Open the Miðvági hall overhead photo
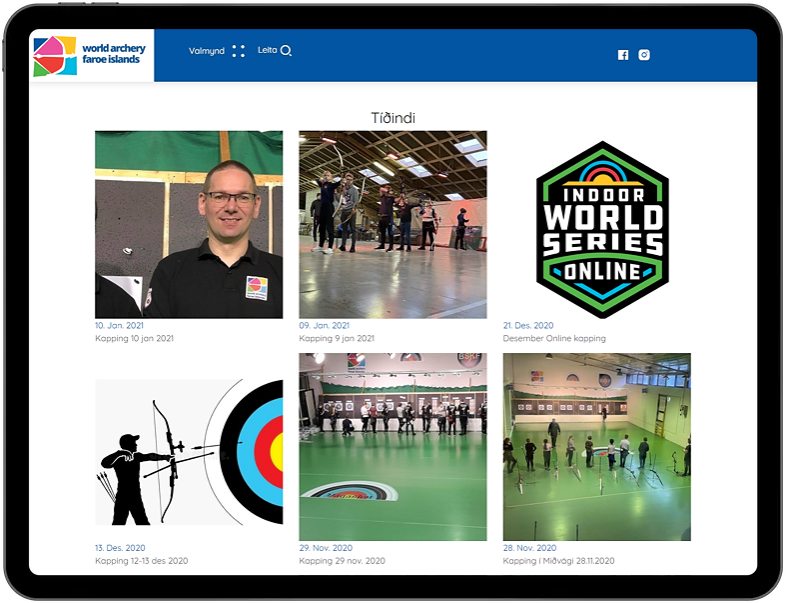The width and height of the screenshot is (786, 603). point(597,447)
